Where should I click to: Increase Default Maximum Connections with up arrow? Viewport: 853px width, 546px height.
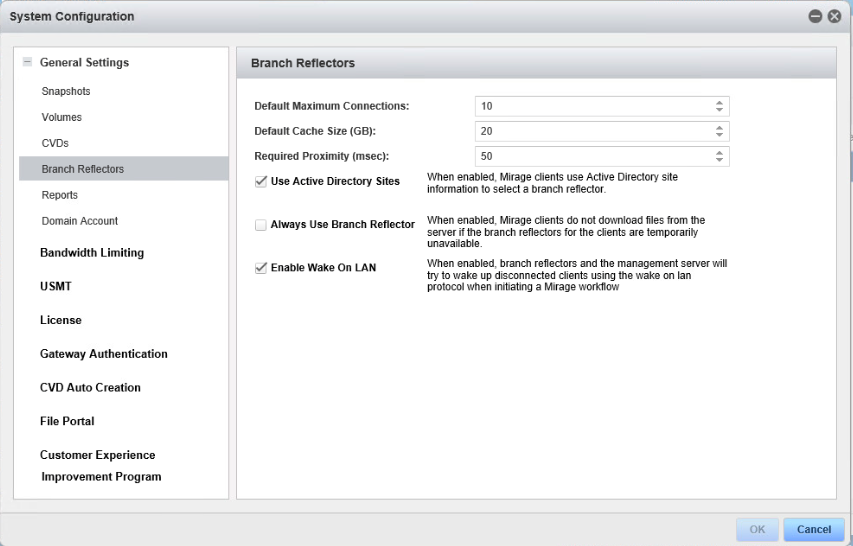(719, 102)
